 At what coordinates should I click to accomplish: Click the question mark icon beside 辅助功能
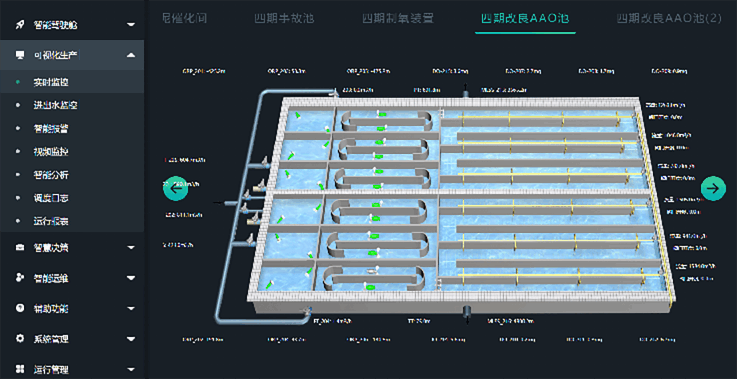(x=20, y=308)
